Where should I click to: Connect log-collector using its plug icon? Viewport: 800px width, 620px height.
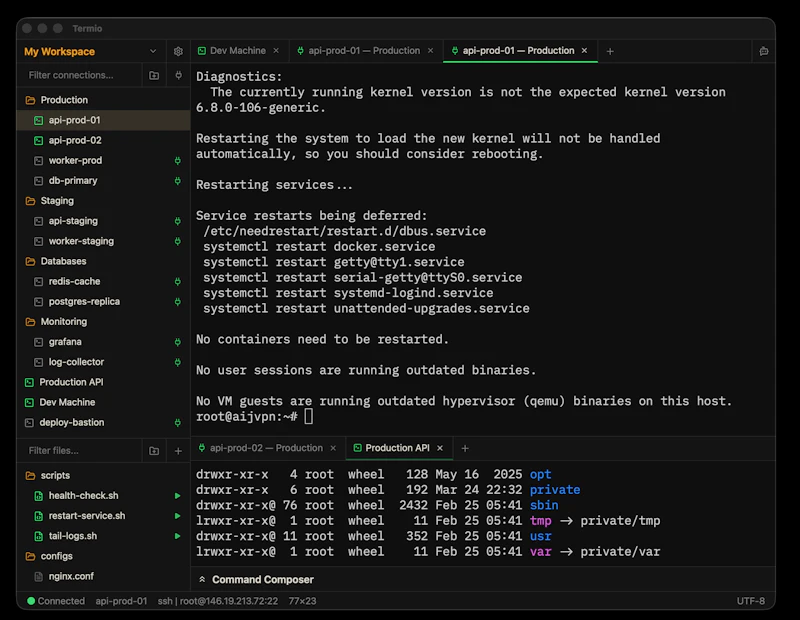coord(178,362)
